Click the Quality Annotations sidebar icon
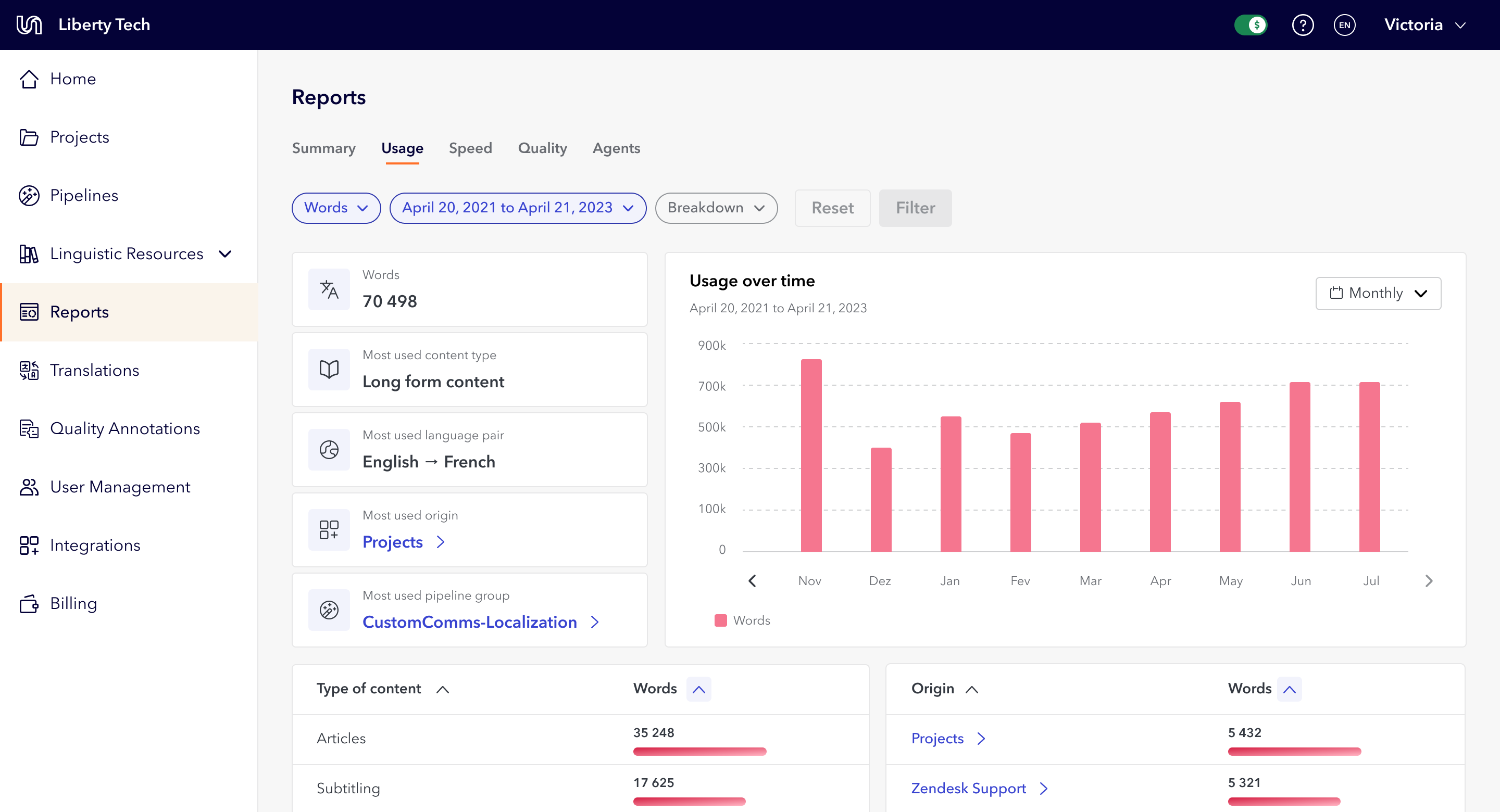This screenshot has height=812, width=1500. [29, 428]
